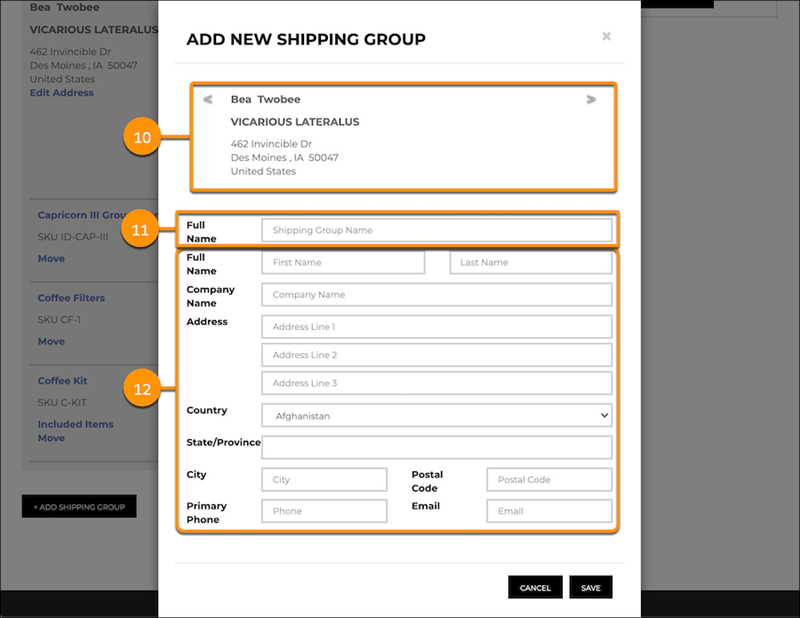Click into Address Line 3 field
Viewport: 800px width, 618px height.
click(x=436, y=383)
